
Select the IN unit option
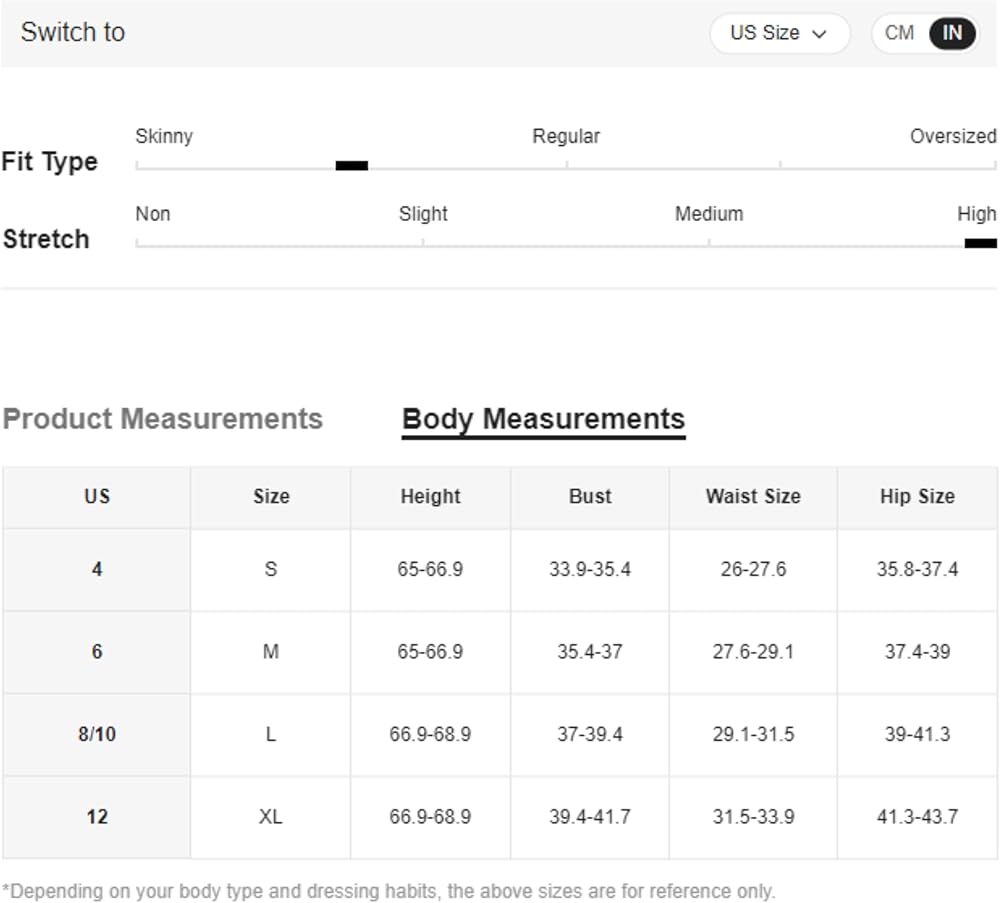coord(952,33)
